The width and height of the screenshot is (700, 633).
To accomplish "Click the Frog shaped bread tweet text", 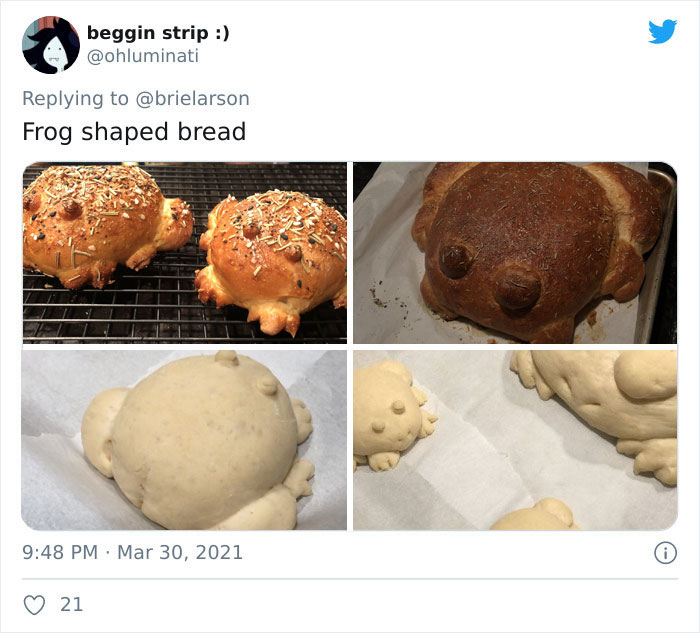I will coord(134,132).
